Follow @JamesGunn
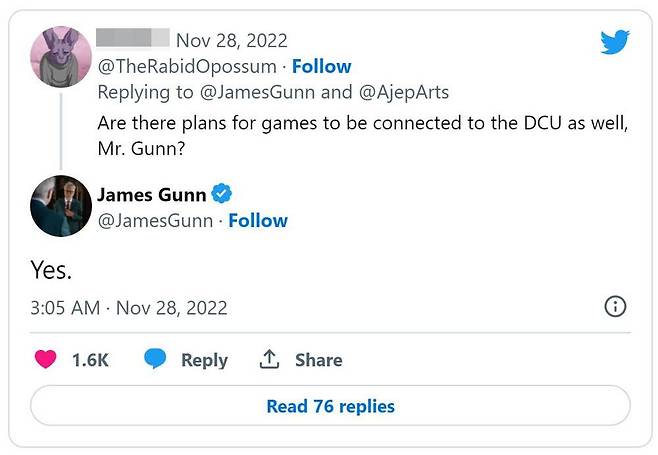The height and width of the screenshot is (455, 658). tap(258, 220)
